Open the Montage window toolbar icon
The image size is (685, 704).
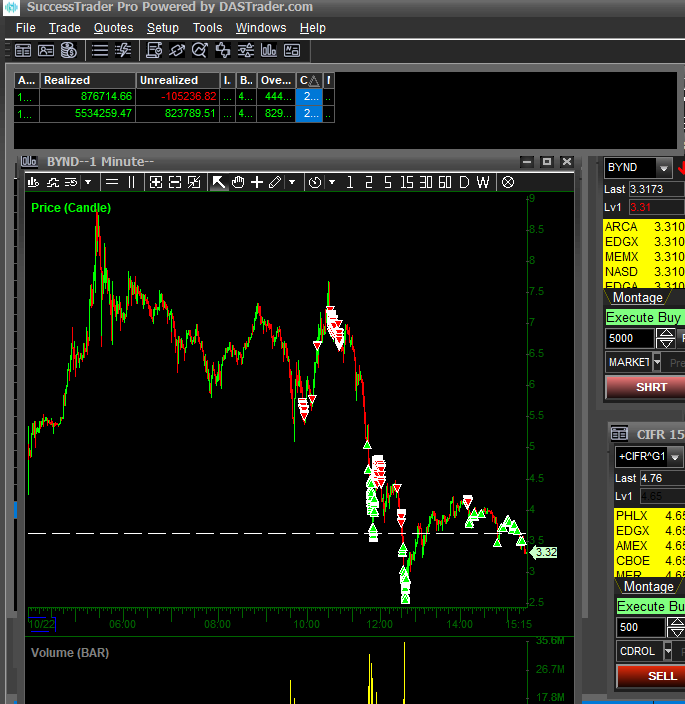coord(23,51)
